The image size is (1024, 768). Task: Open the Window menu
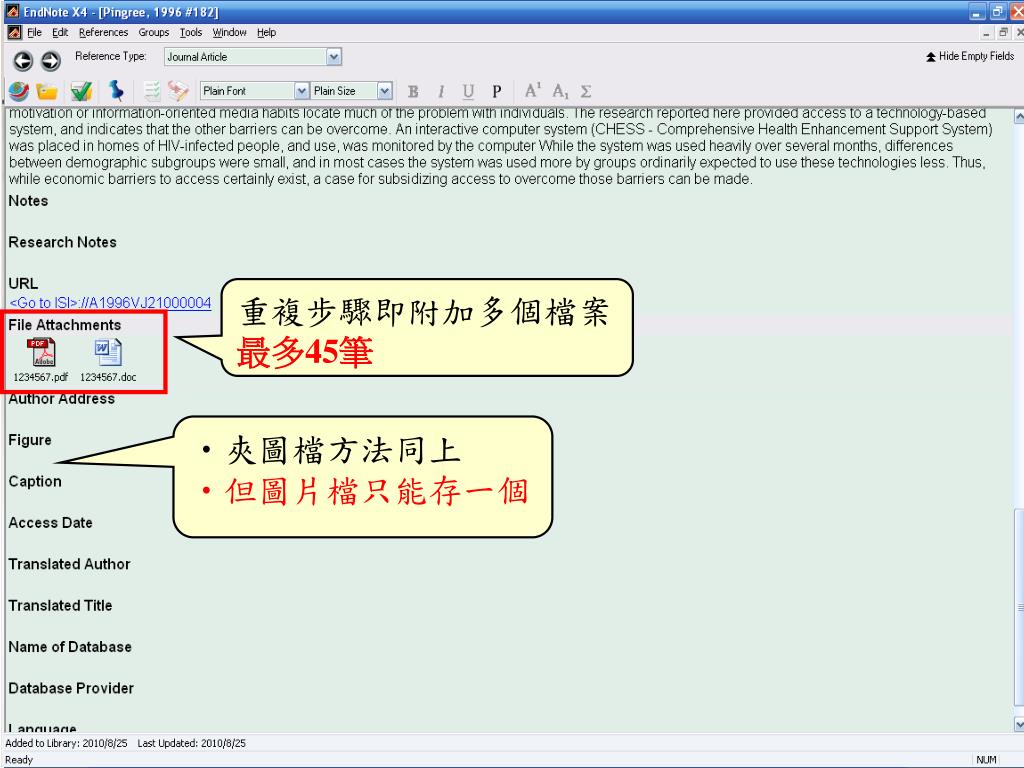[229, 32]
